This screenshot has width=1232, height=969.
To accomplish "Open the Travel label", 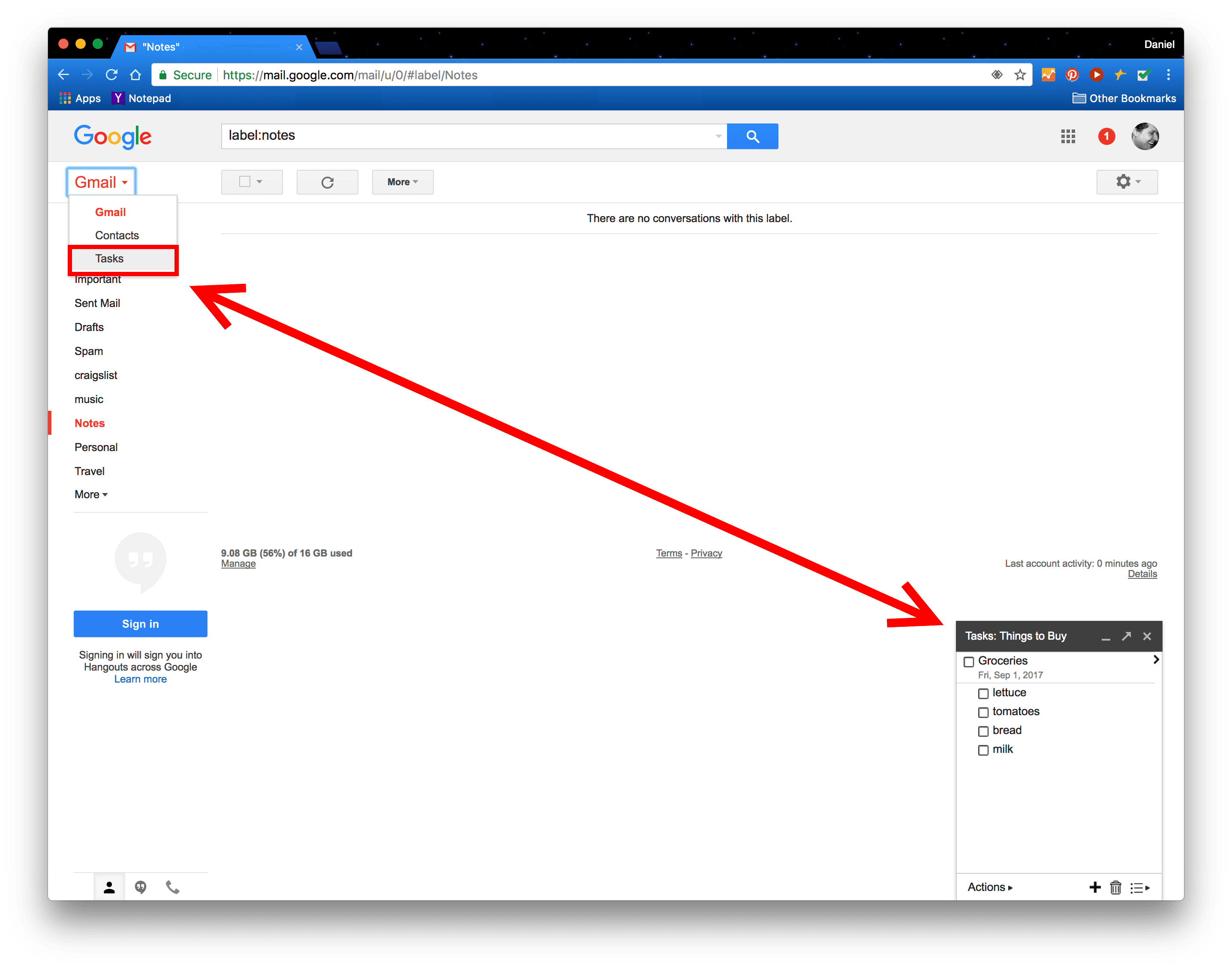I will click(90, 471).
